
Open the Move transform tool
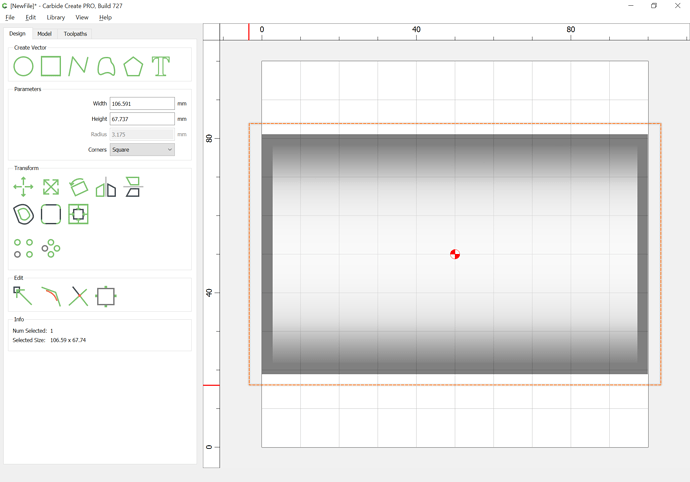[23, 187]
